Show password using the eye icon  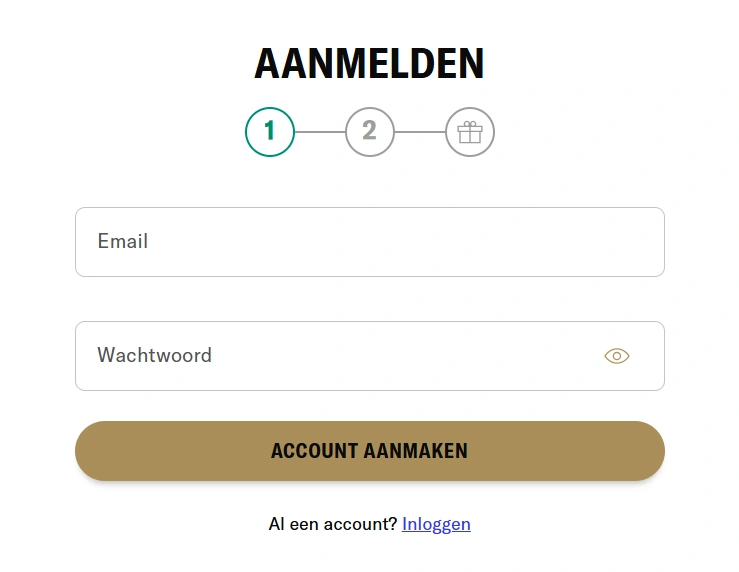tap(617, 356)
